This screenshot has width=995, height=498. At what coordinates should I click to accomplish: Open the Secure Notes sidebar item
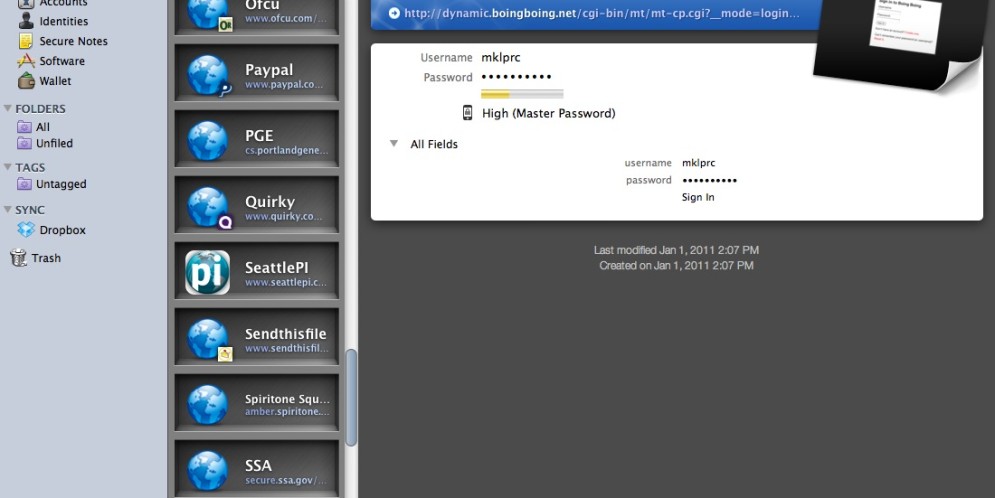[x=72, y=41]
